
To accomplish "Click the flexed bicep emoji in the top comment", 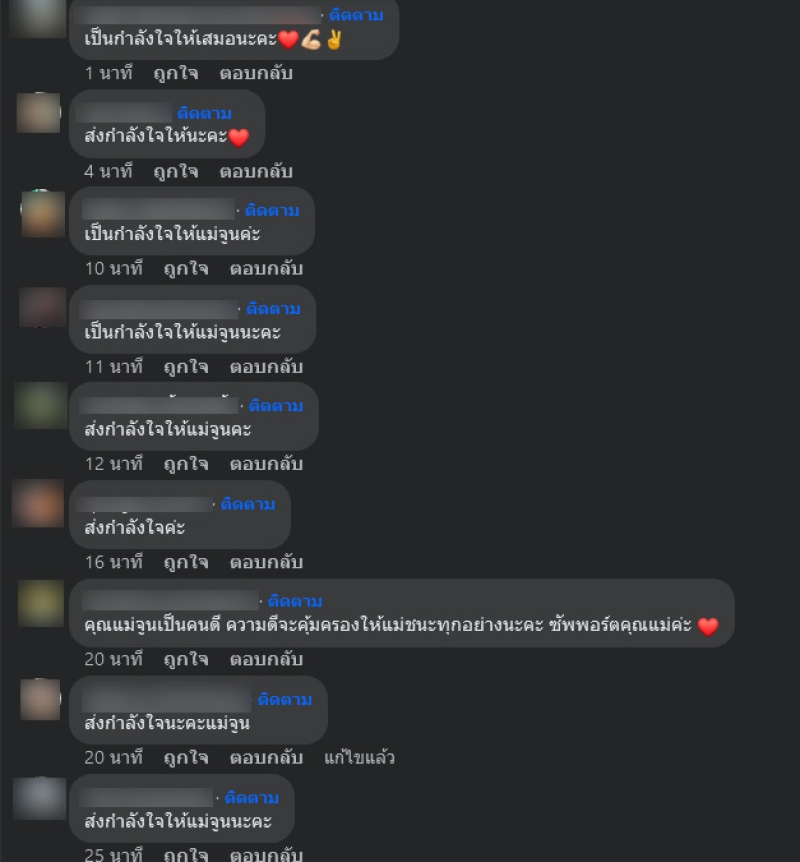I will click(311, 40).
